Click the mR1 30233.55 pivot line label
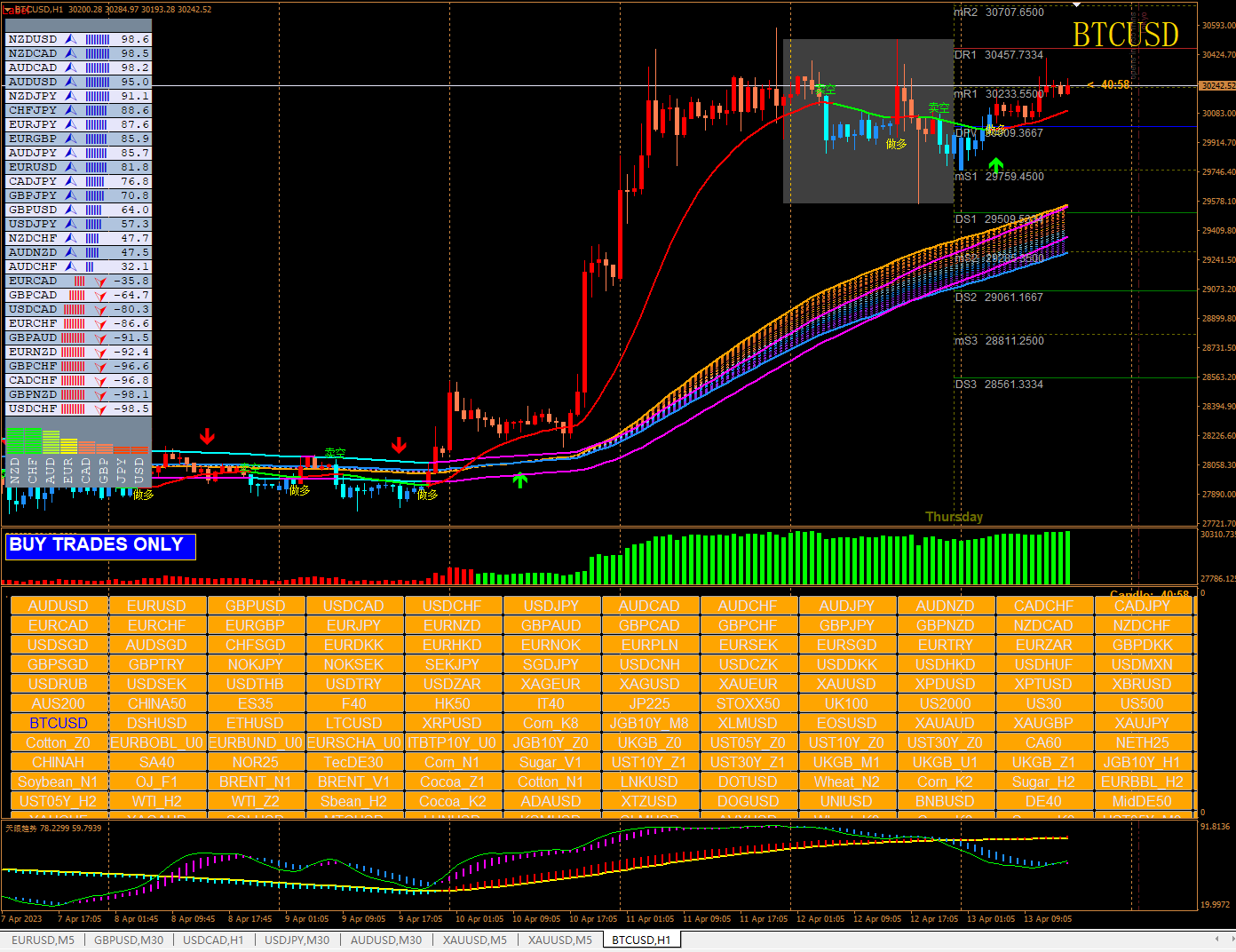 click(1000, 93)
